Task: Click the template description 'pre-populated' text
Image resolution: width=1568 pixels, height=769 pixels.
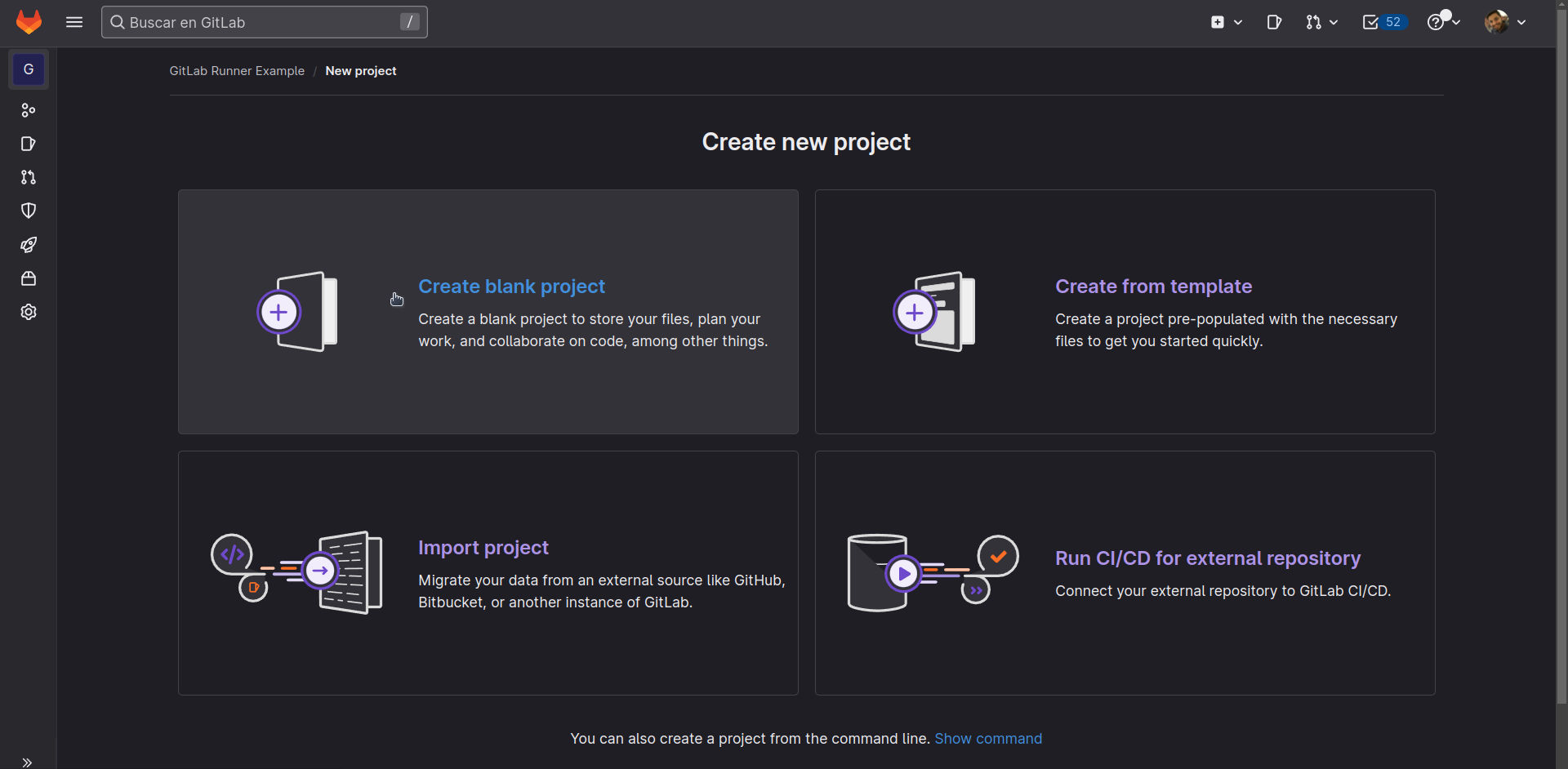Action: [x=1226, y=330]
